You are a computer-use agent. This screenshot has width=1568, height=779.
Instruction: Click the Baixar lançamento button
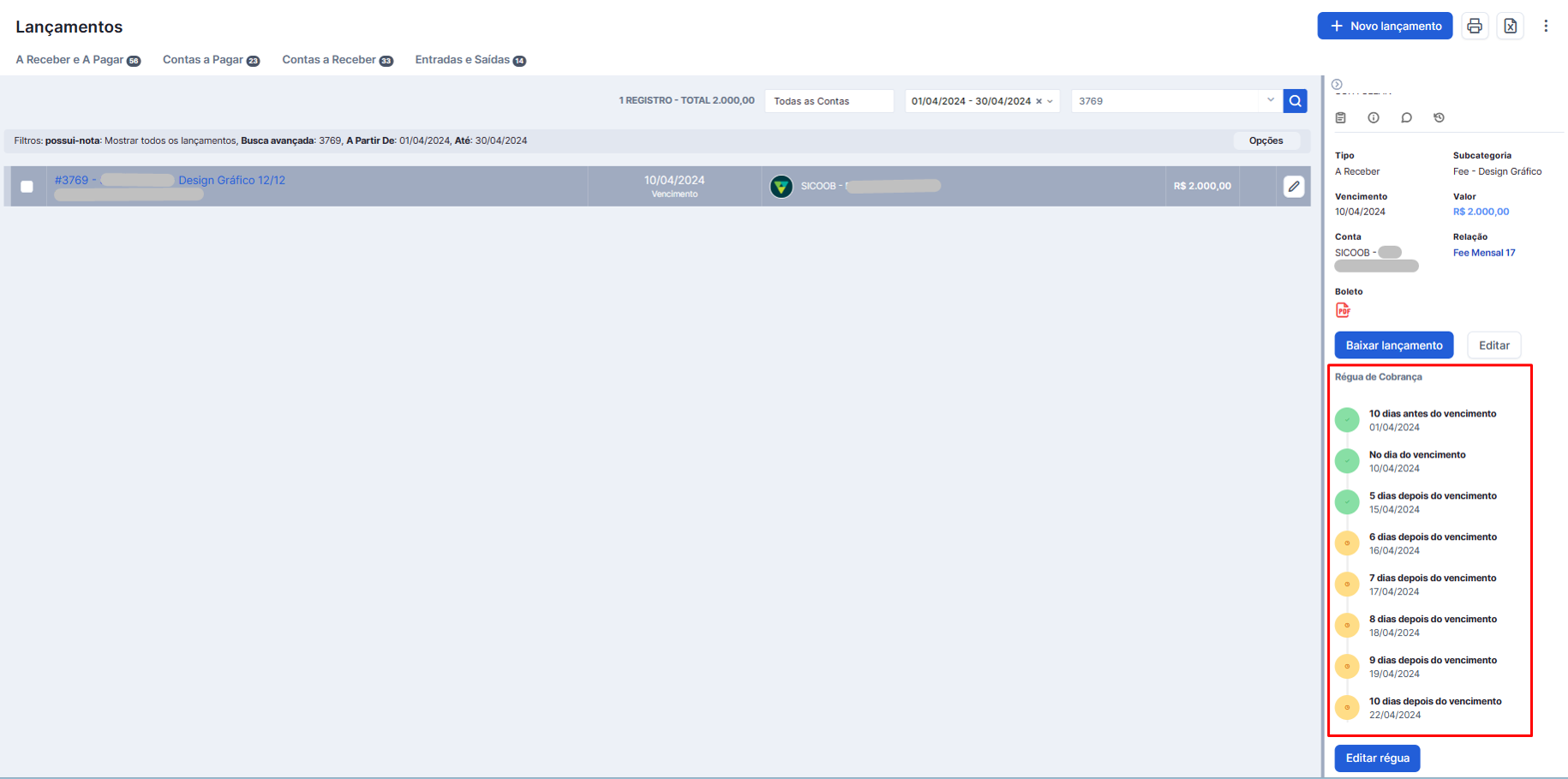1394,345
